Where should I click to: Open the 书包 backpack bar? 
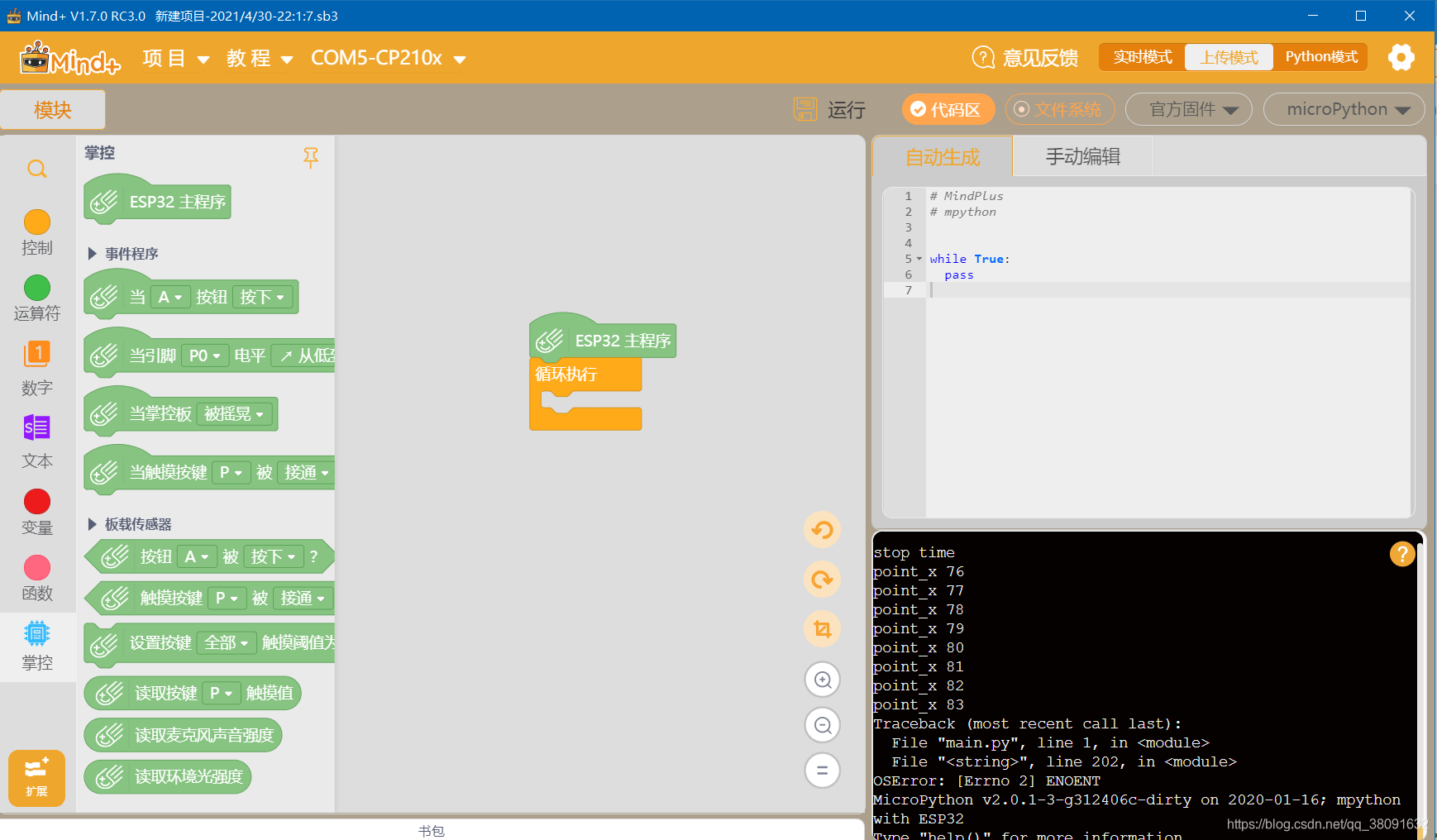click(x=432, y=830)
